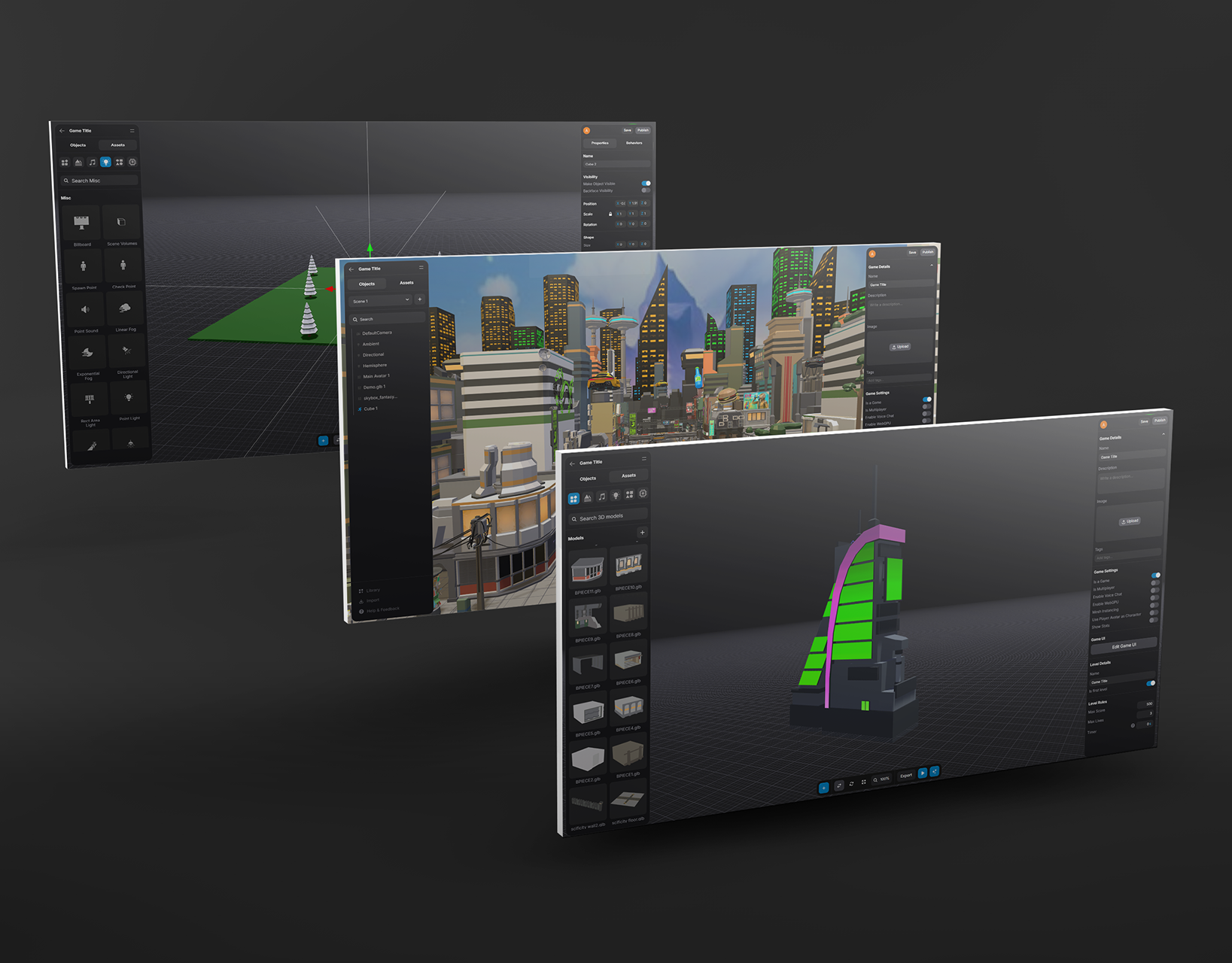Select 'Main Avatar 1' in middle window object list
This screenshot has height=963, width=1232.
pyautogui.click(x=376, y=376)
